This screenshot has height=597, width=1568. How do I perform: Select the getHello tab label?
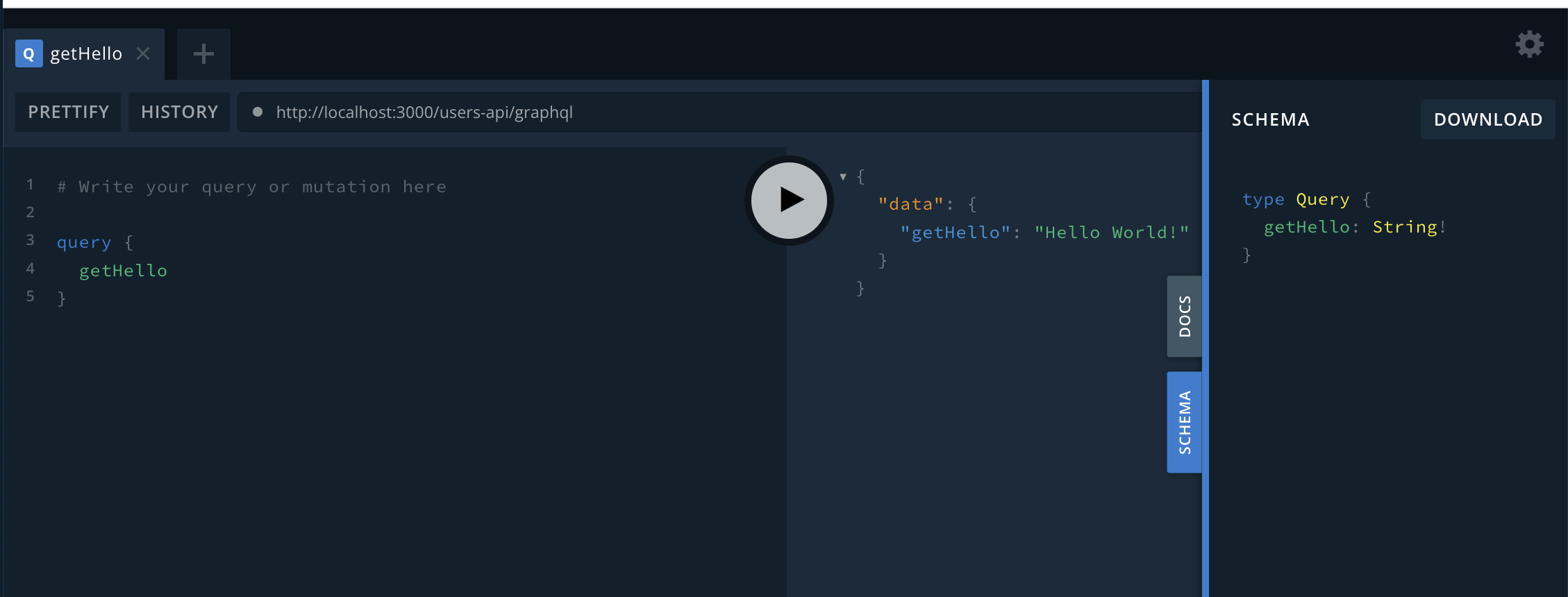[86, 53]
